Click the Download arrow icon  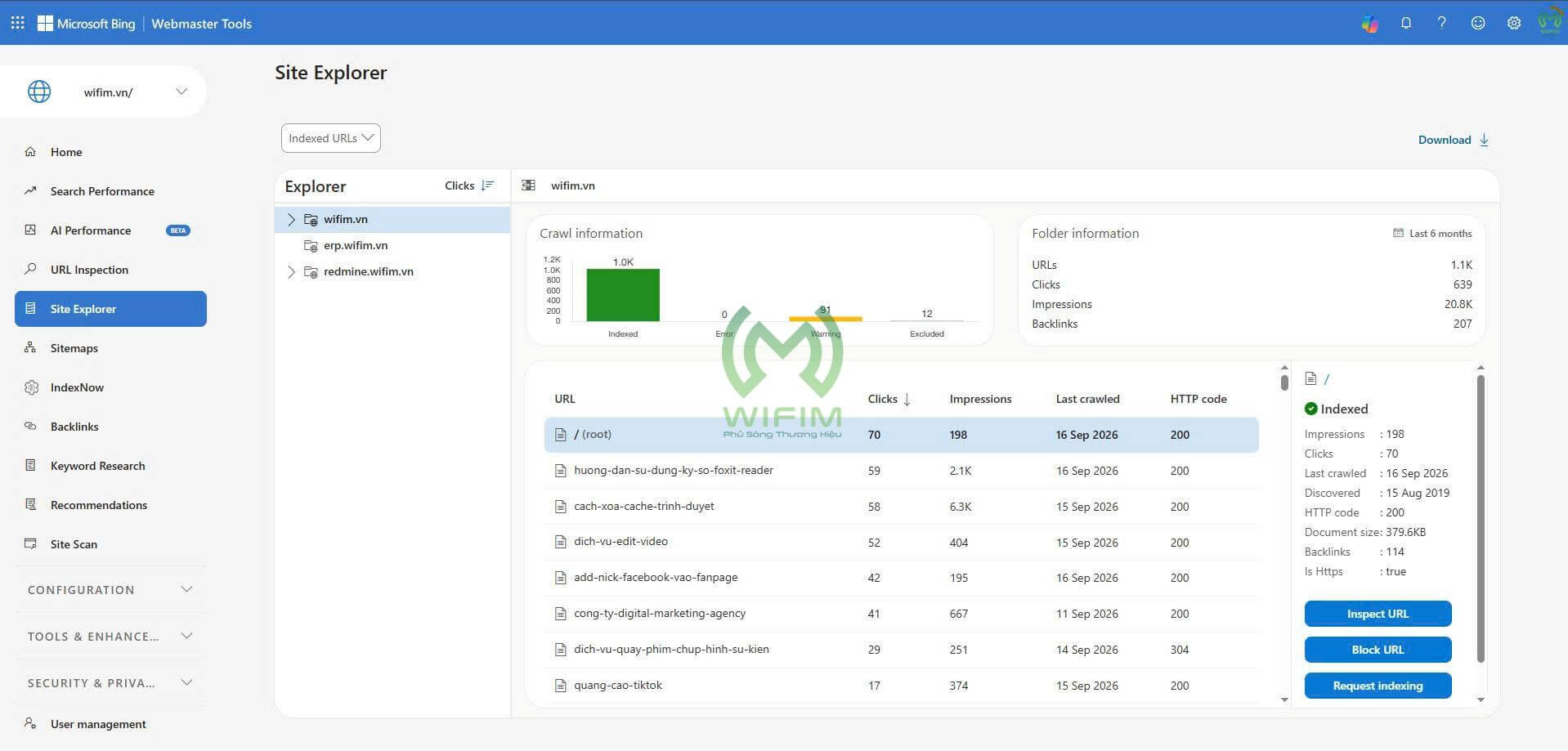tap(1484, 140)
